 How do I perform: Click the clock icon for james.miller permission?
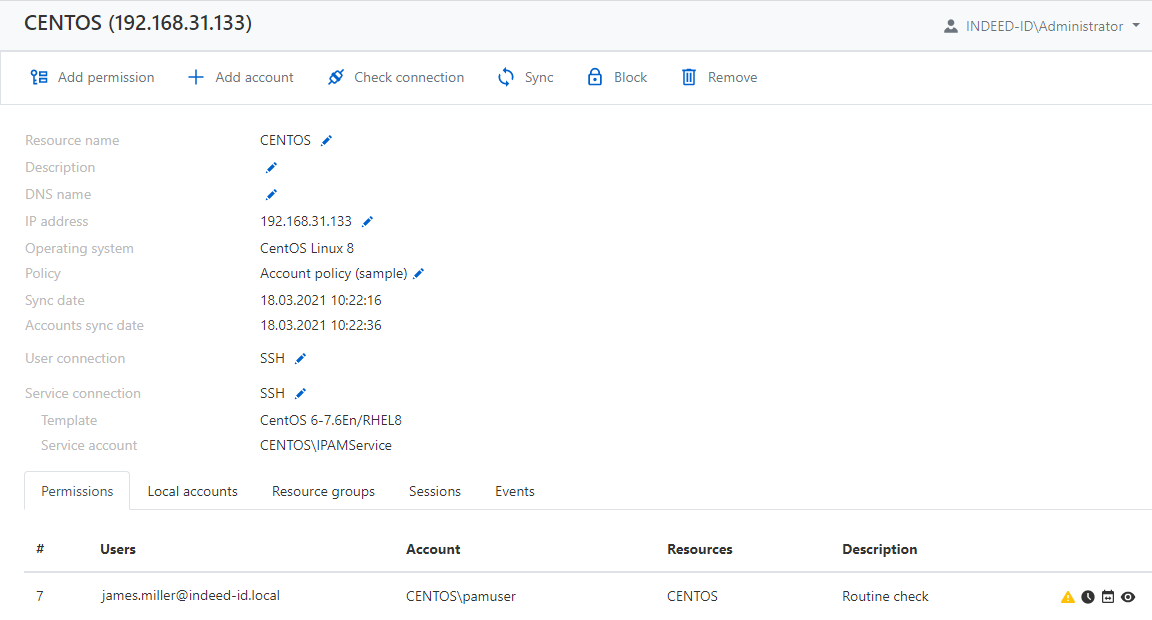[x=1088, y=597]
